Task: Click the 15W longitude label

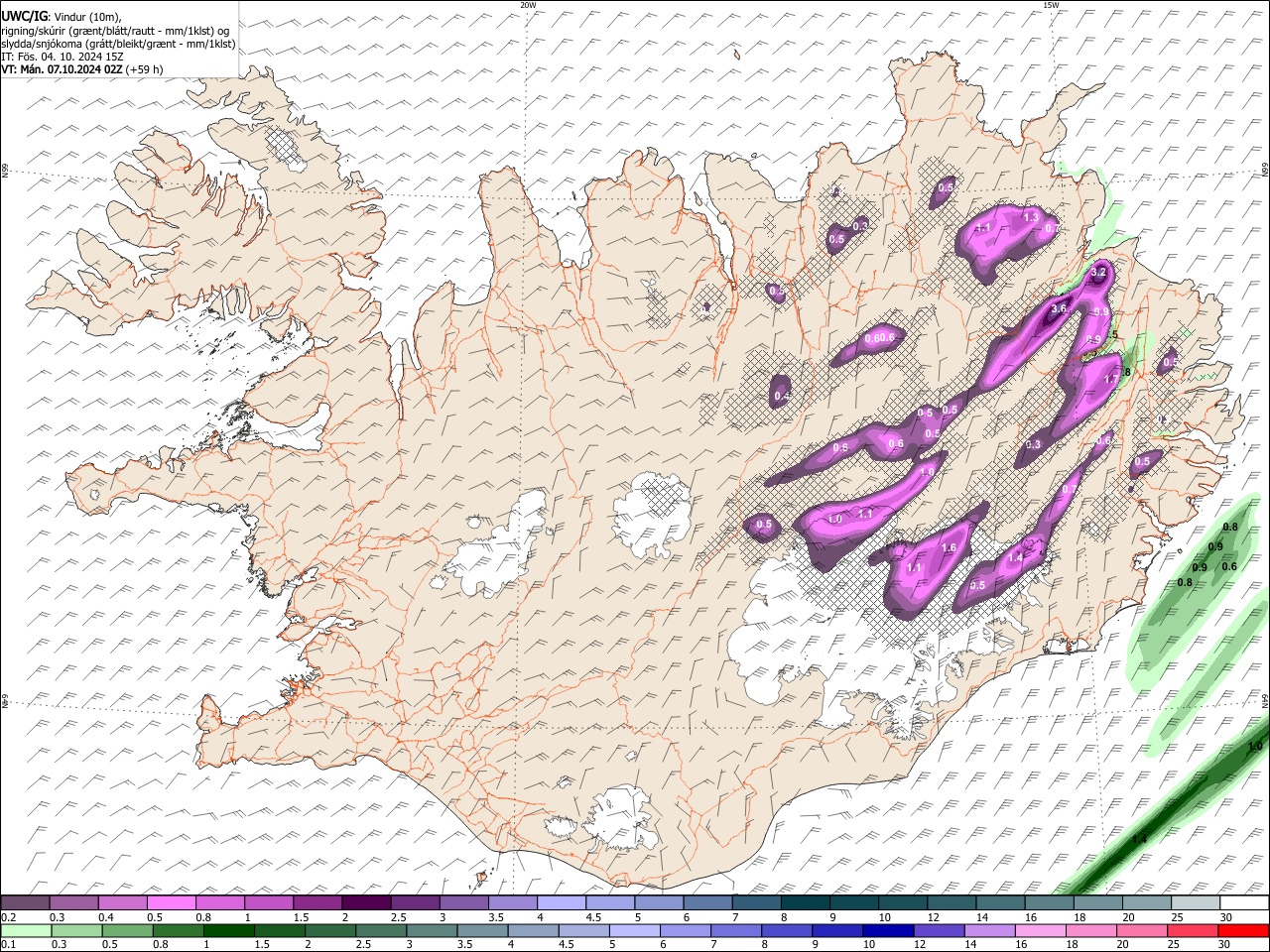Action: point(1051,5)
